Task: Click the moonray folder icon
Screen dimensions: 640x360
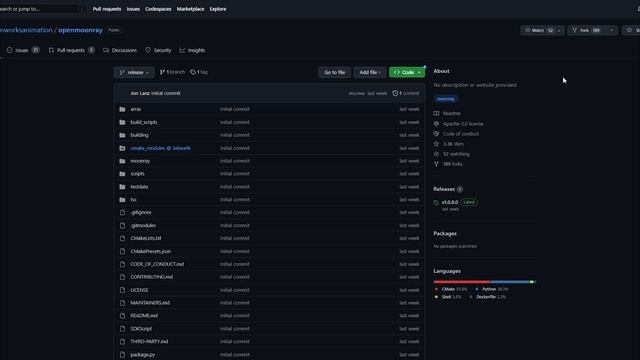Action: coord(122,161)
